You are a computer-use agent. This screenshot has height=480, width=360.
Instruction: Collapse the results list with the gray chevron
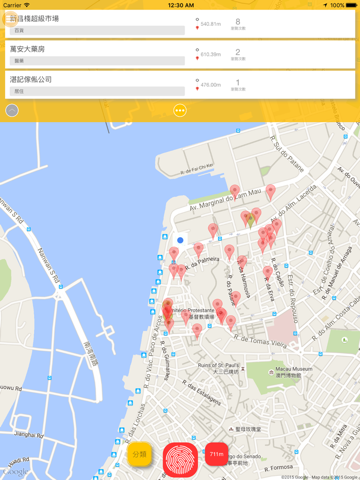[x=12, y=110]
